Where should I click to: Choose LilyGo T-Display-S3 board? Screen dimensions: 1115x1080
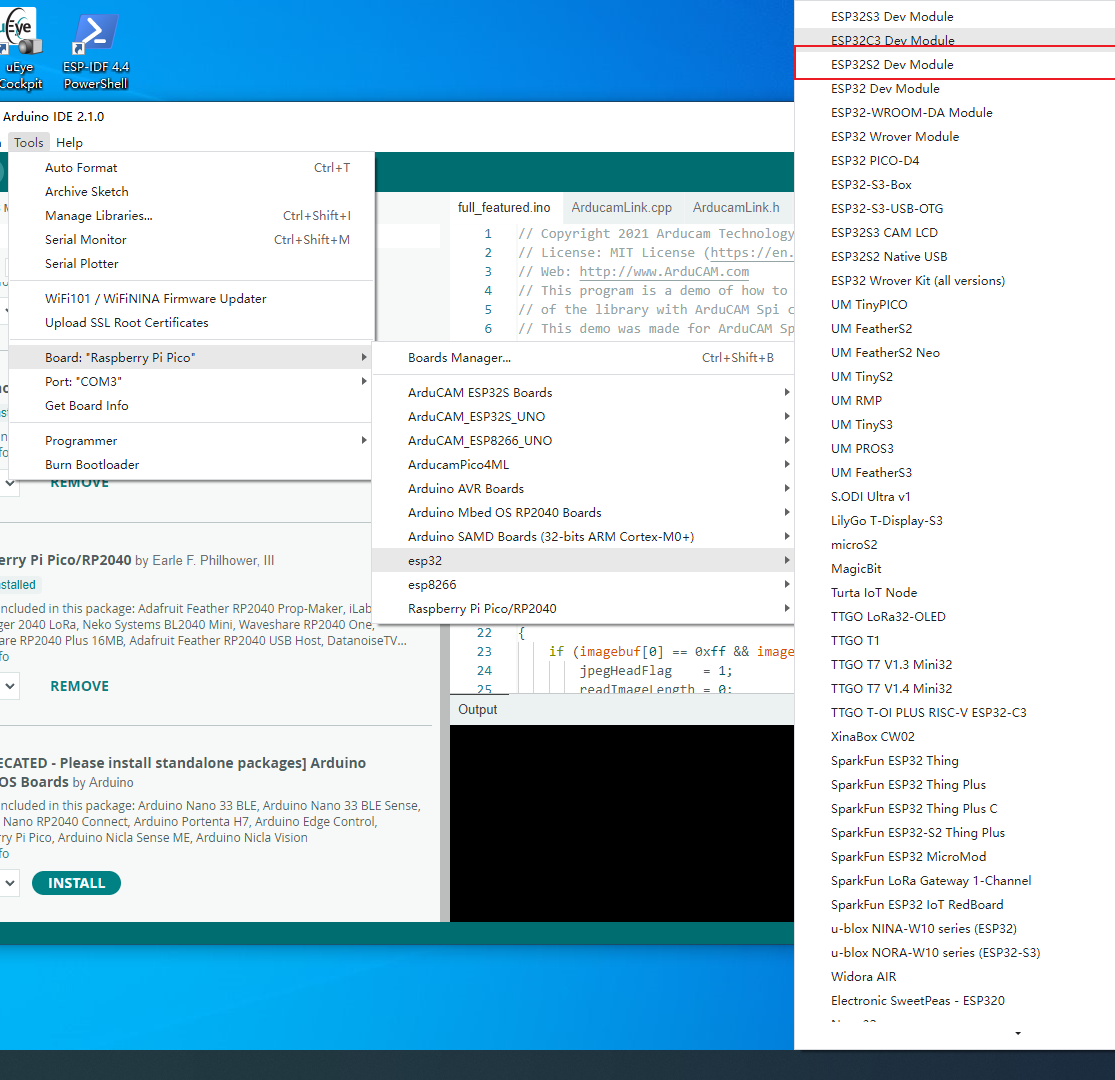click(x=954, y=520)
